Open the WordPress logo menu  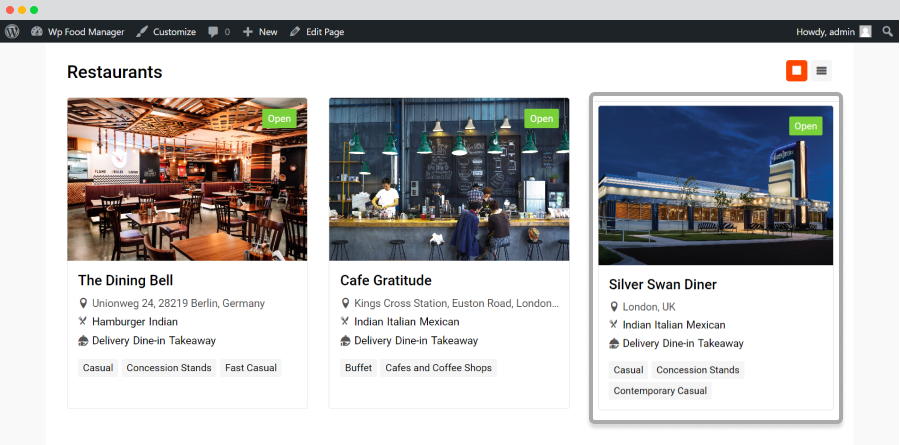click(12, 32)
